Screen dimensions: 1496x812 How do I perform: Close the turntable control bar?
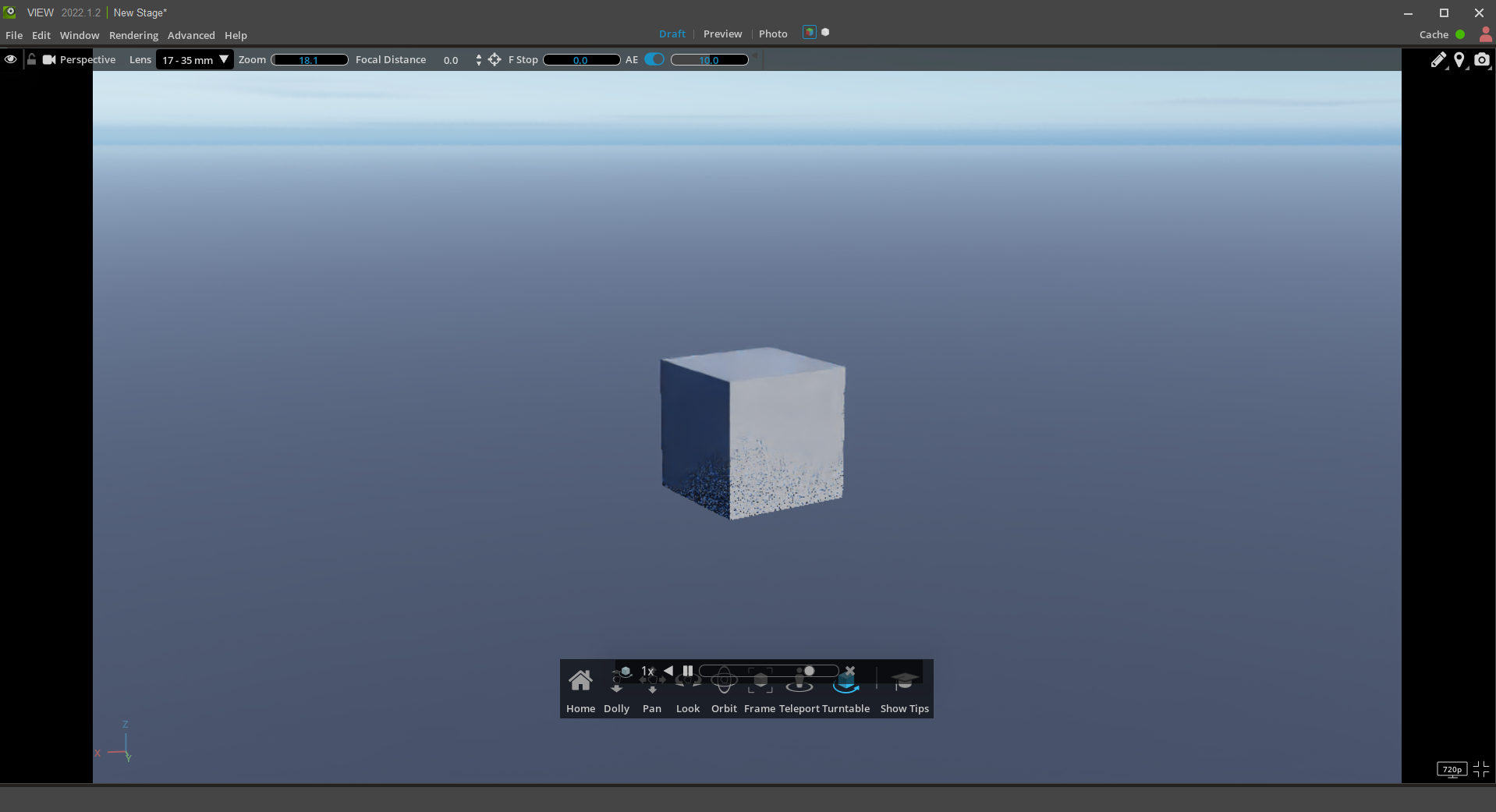[x=850, y=671]
